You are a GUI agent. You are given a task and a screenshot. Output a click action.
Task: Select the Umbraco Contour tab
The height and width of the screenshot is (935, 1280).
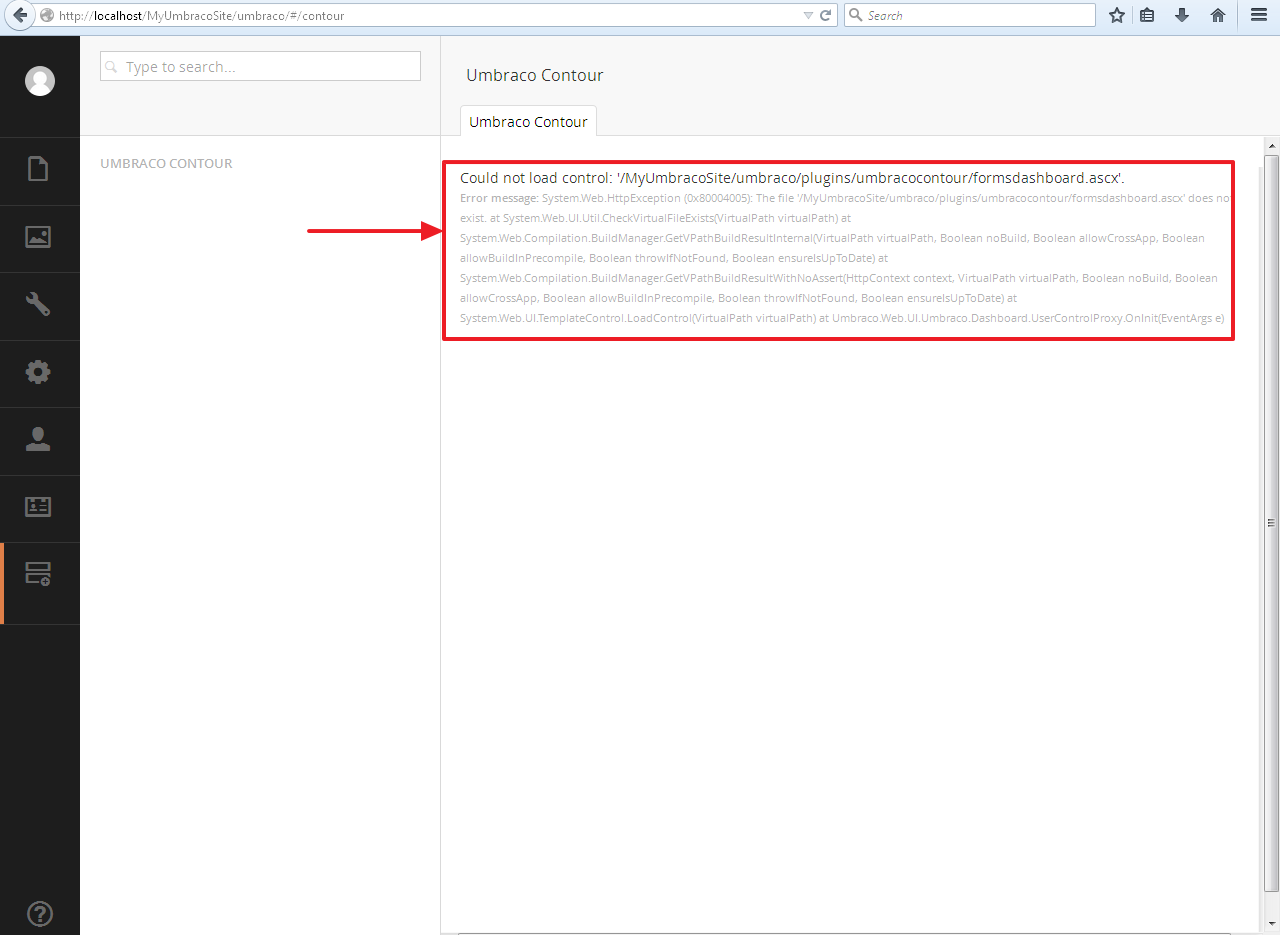(x=528, y=121)
